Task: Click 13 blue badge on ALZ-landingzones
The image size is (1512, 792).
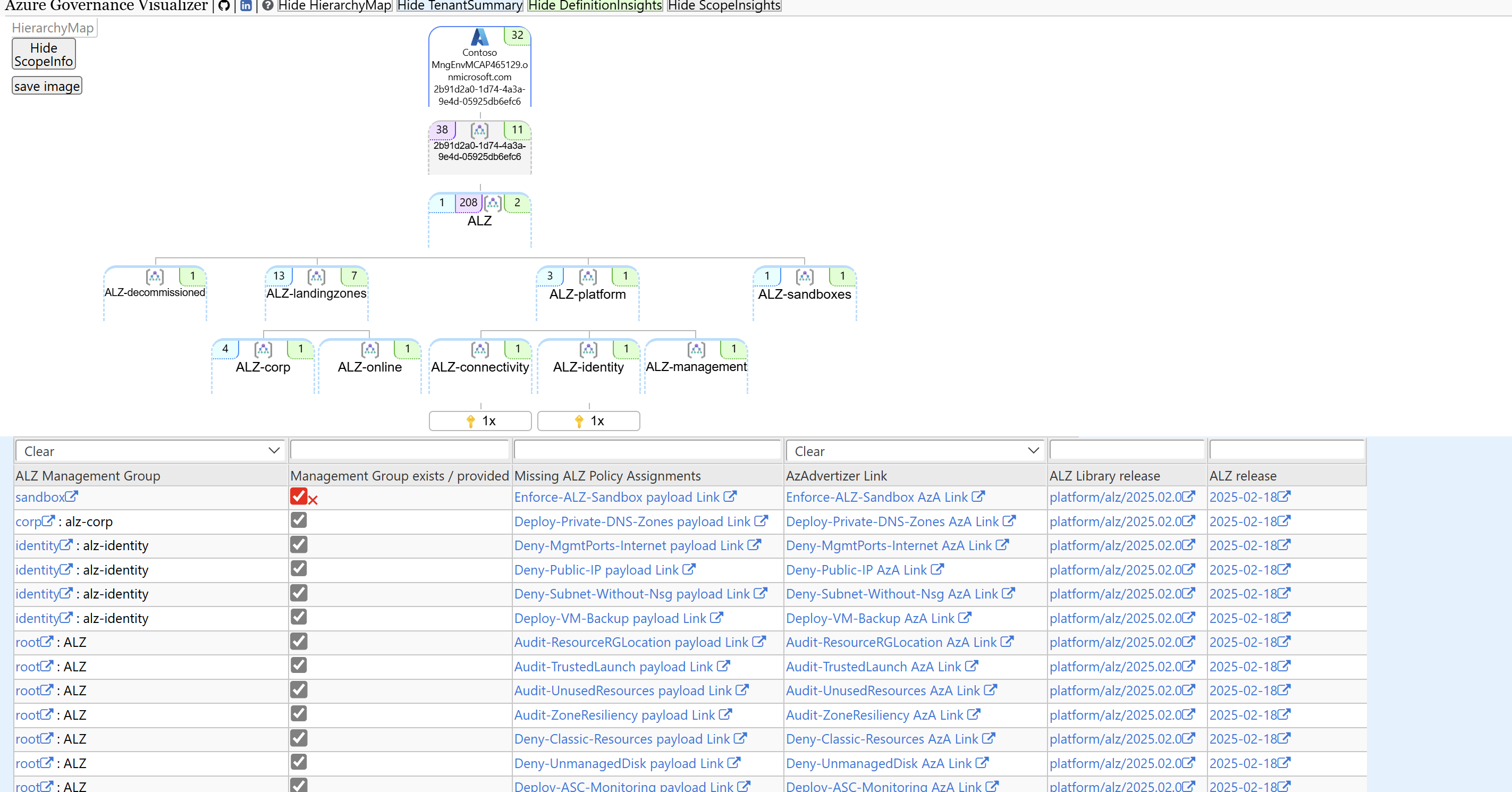Action: (x=279, y=276)
